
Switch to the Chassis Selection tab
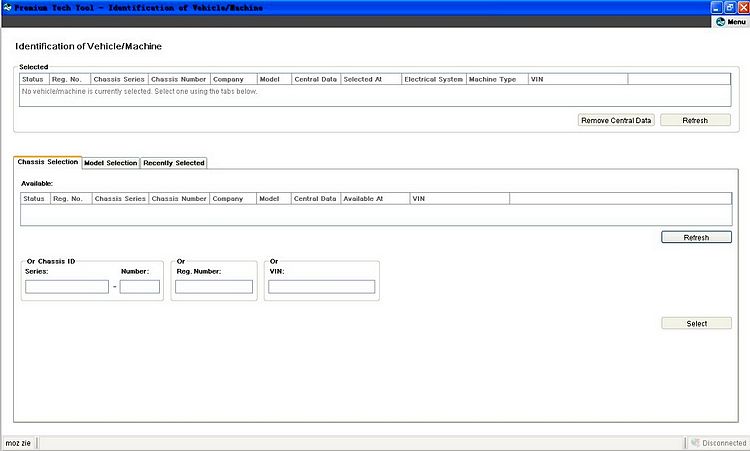(x=47, y=162)
